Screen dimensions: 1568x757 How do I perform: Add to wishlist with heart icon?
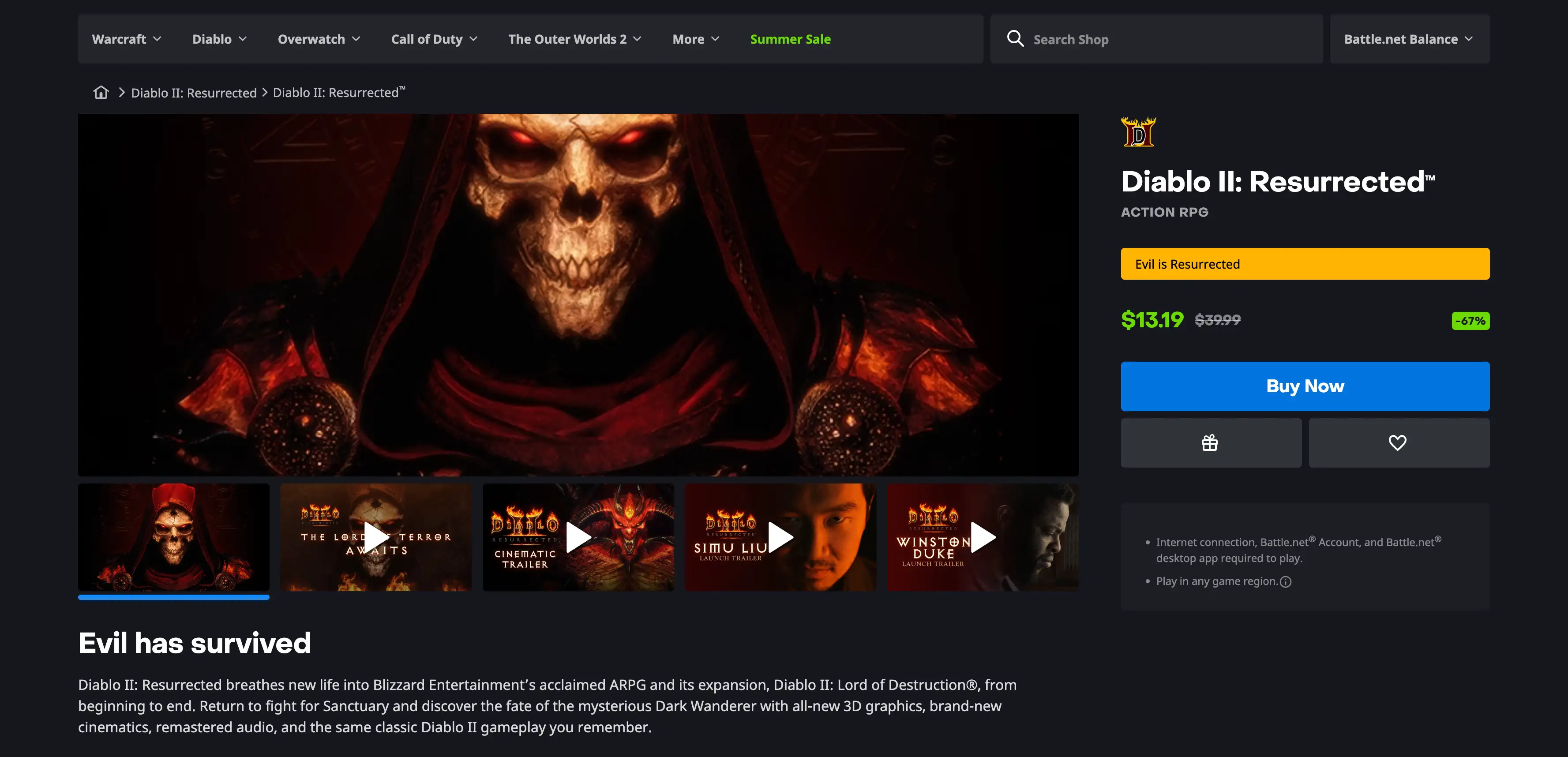pyautogui.click(x=1399, y=443)
